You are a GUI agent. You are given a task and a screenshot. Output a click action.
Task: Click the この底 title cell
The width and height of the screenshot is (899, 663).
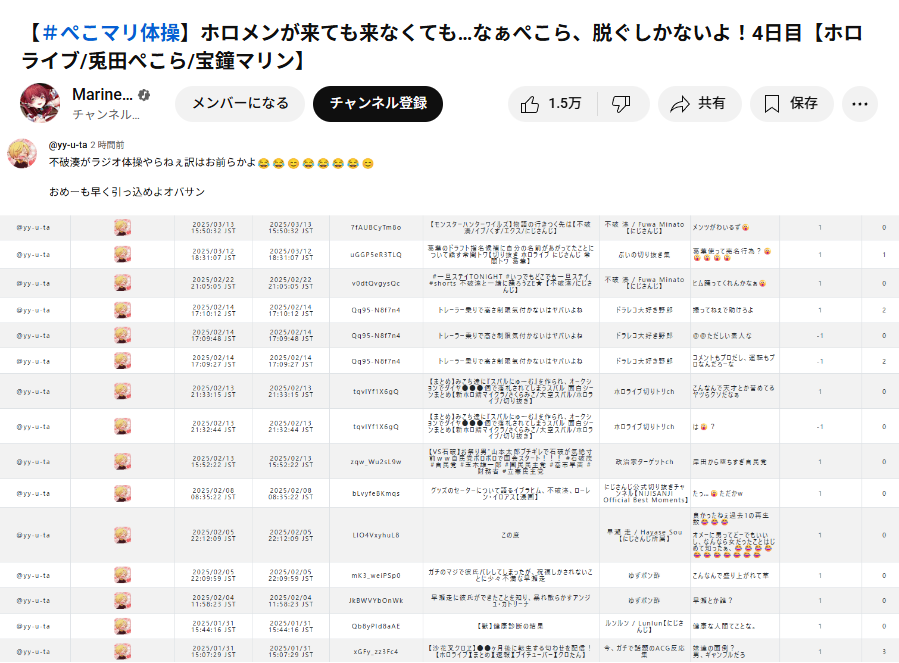pos(510,535)
